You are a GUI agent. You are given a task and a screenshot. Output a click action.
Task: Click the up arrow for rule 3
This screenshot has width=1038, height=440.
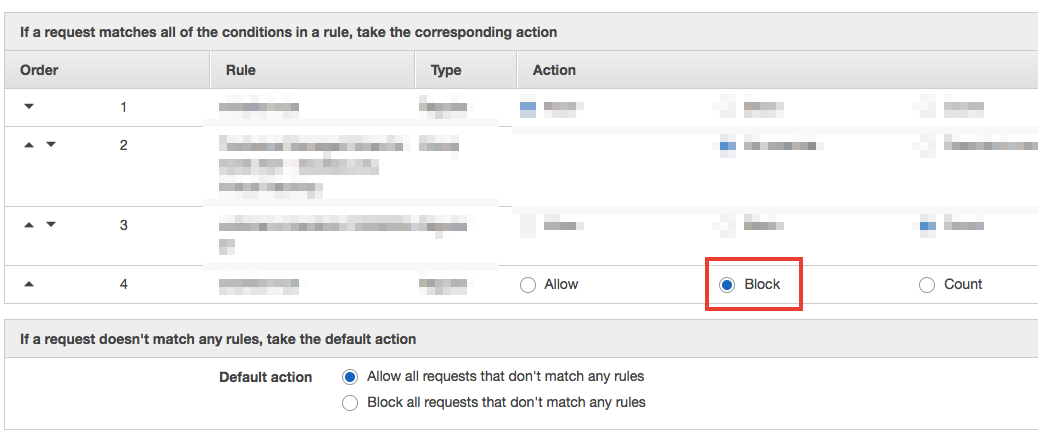pos(28,225)
